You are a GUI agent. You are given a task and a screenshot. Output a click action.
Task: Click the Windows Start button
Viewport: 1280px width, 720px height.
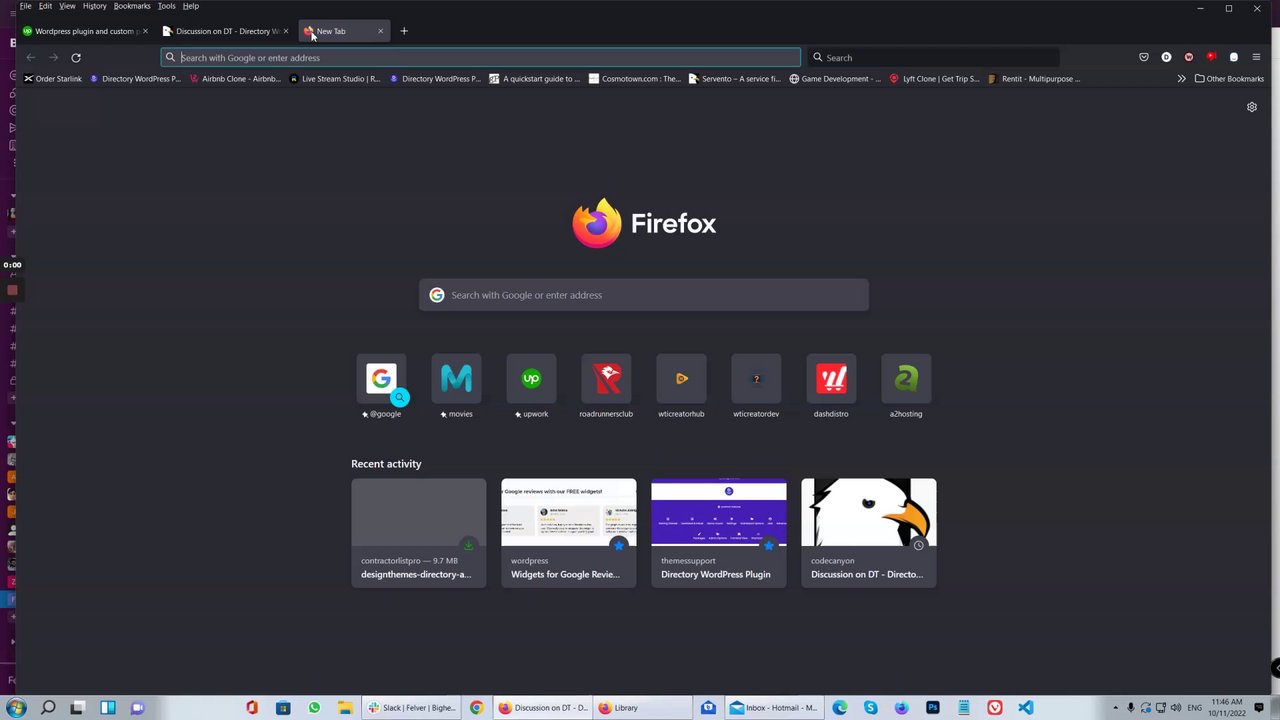click(x=15, y=707)
